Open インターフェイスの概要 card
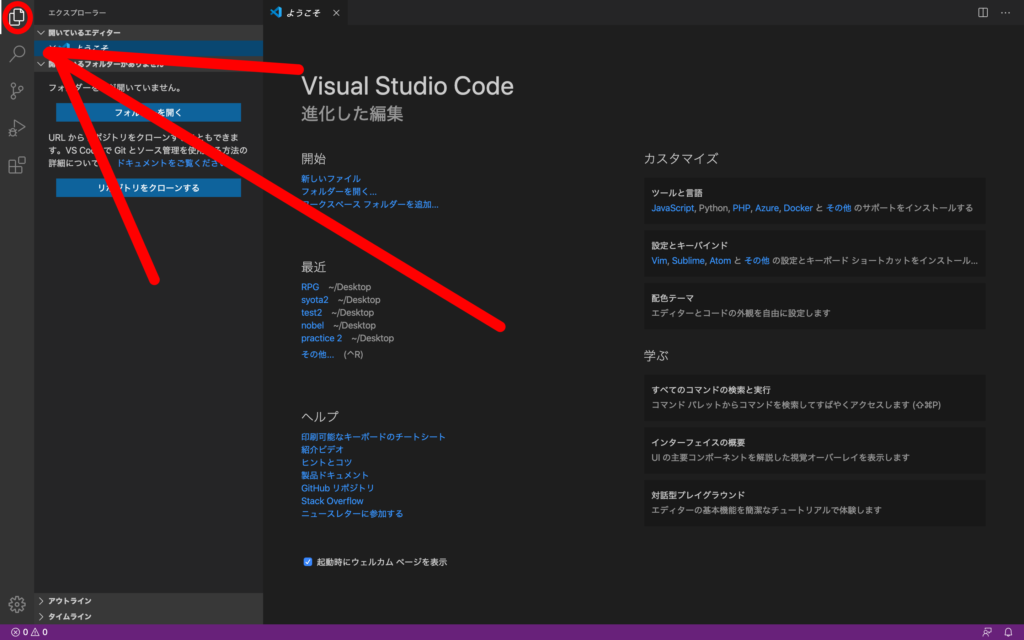Image resolution: width=1024 pixels, height=640 pixels. [x=814, y=450]
